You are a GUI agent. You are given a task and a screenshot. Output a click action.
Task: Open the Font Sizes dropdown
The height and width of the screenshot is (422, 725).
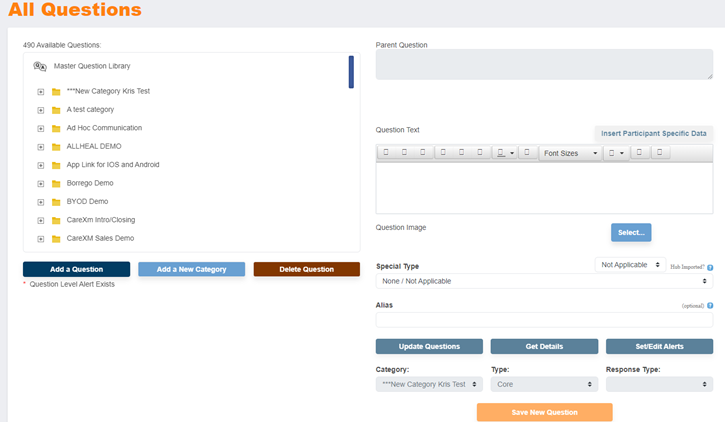point(570,153)
